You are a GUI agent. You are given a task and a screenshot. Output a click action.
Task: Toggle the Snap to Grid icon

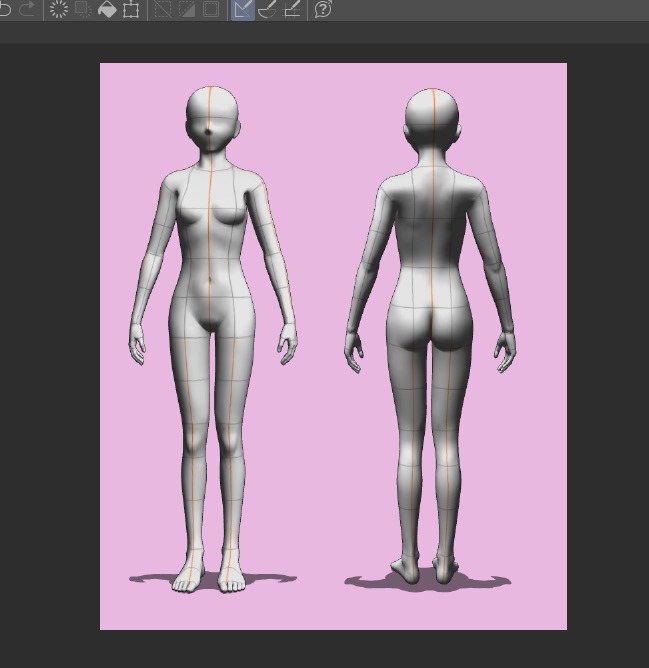(292, 9)
